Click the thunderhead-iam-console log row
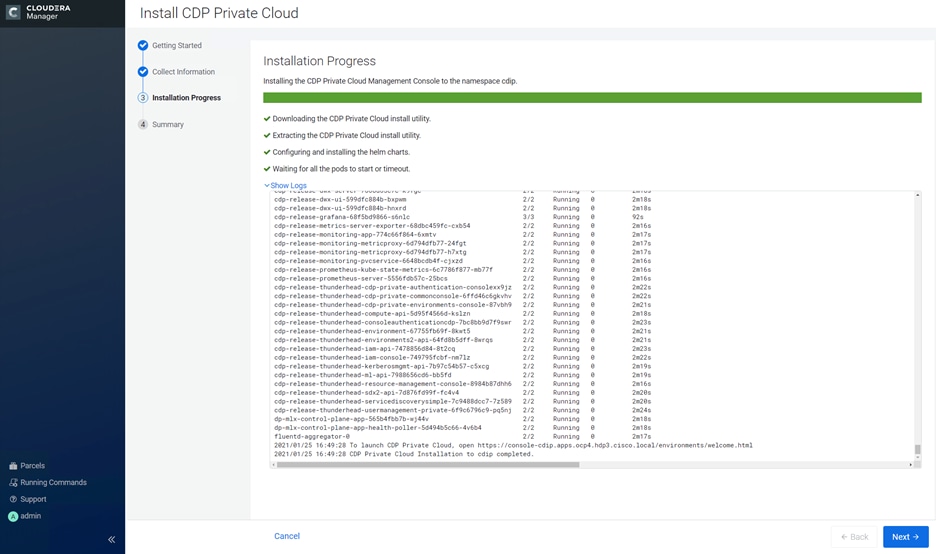 click(x=463, y=358)
